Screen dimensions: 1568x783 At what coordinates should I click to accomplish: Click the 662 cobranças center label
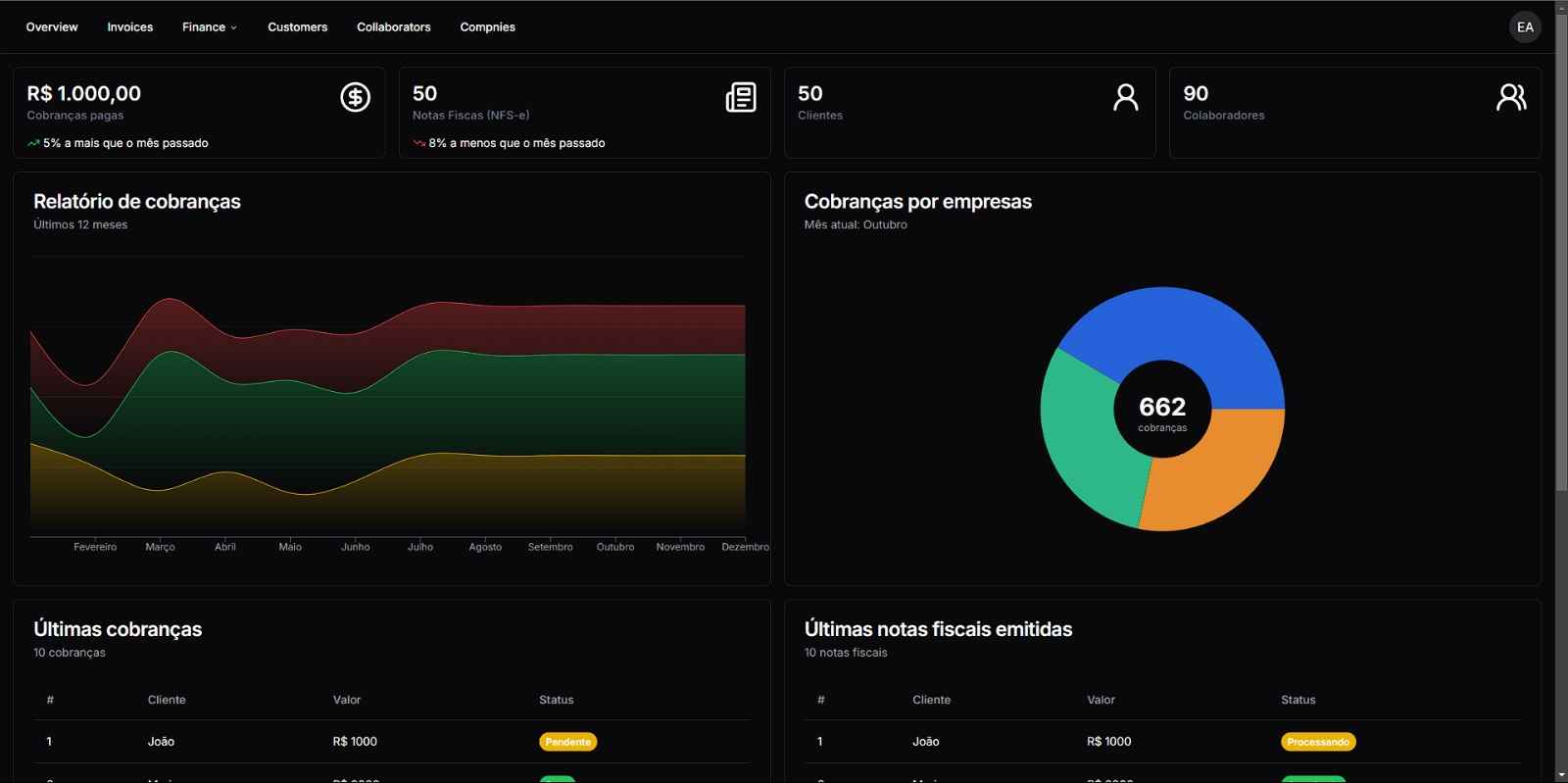(1162, 414)
